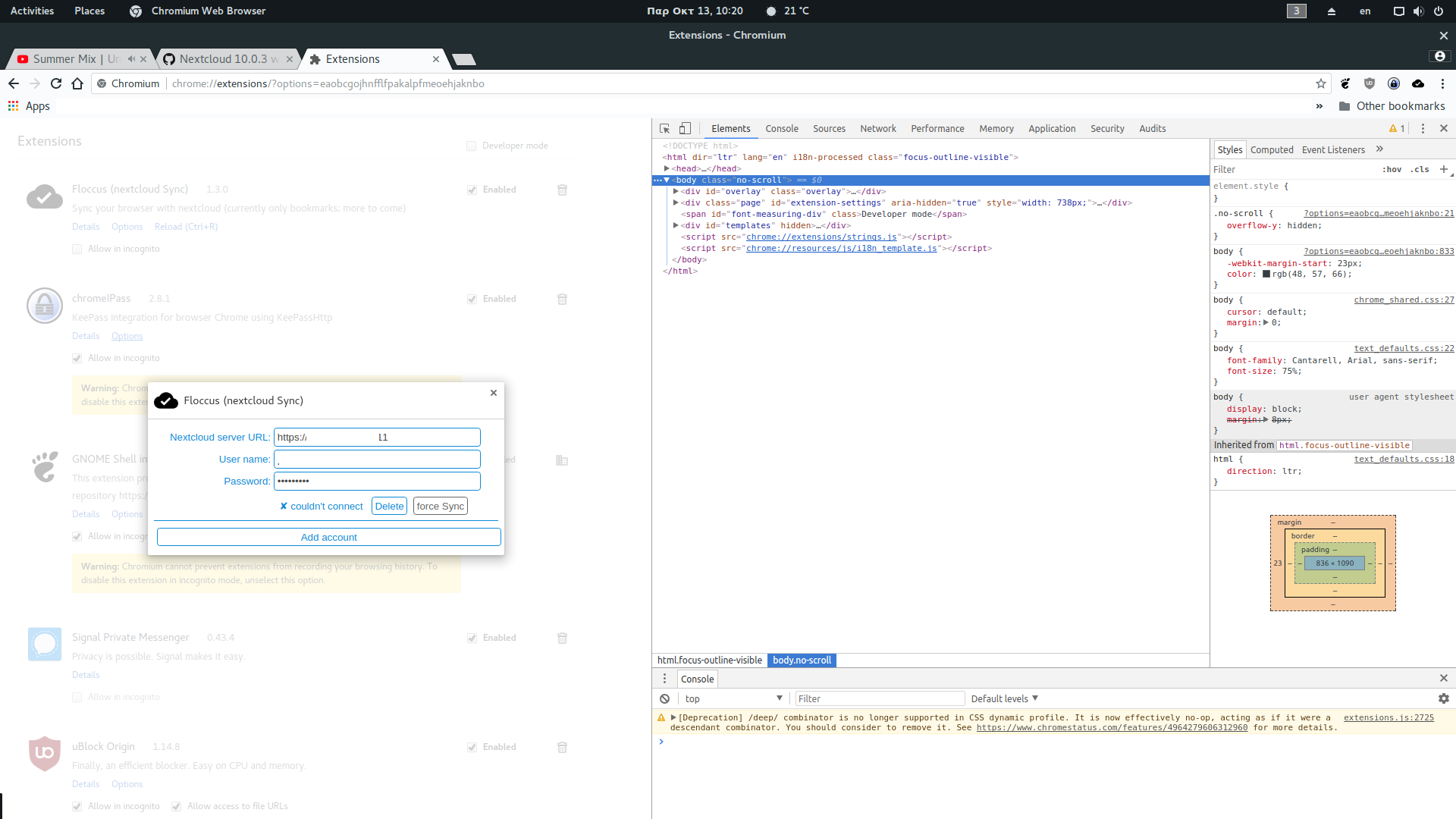Click the rgb(48, 57, 66) color swatch
1456x819 pixels.
[x=1266, y=275]
